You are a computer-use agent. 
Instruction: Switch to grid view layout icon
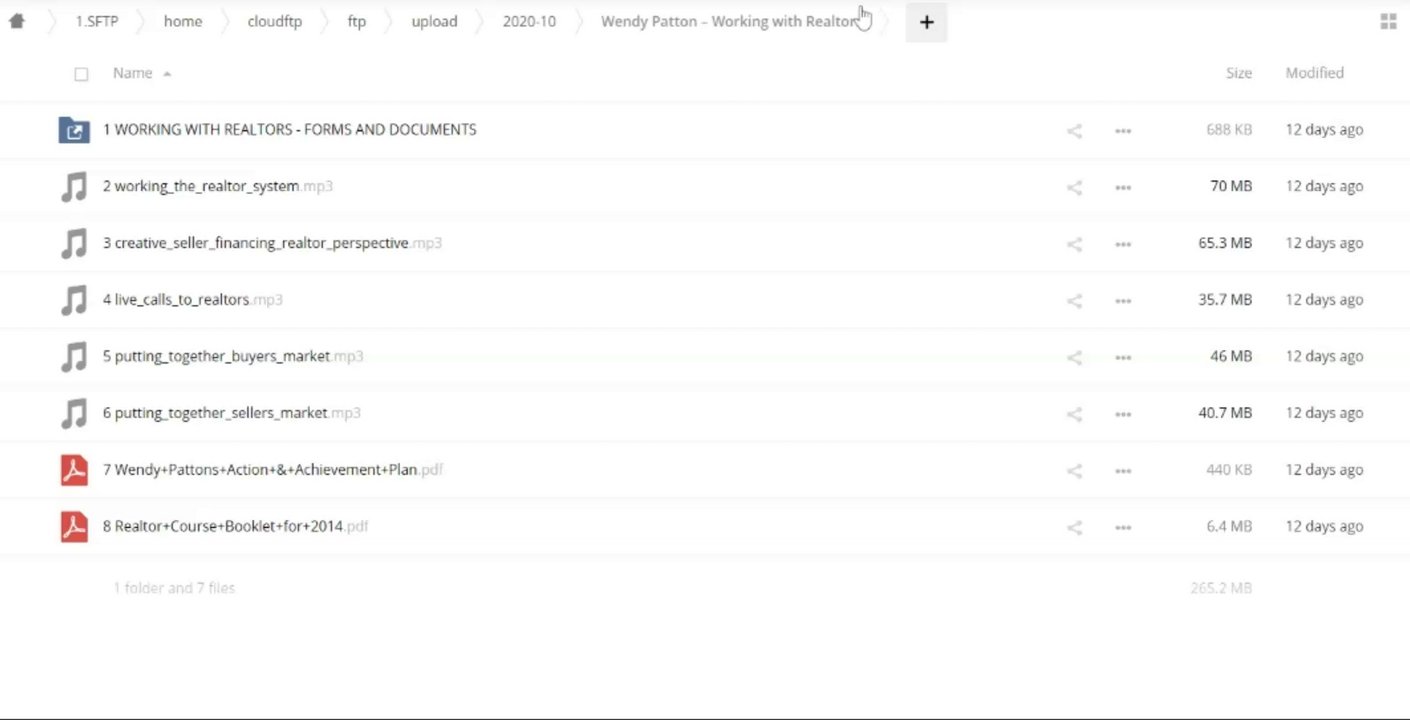pos(1388,21)
